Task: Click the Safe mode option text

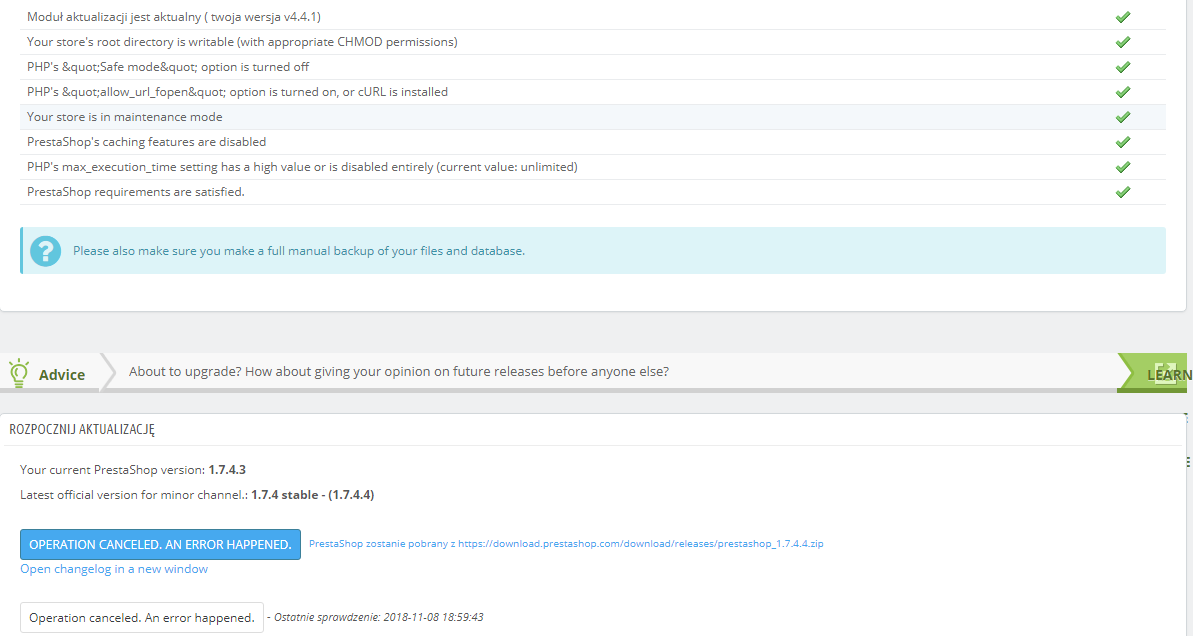Action: click(168, 67)
